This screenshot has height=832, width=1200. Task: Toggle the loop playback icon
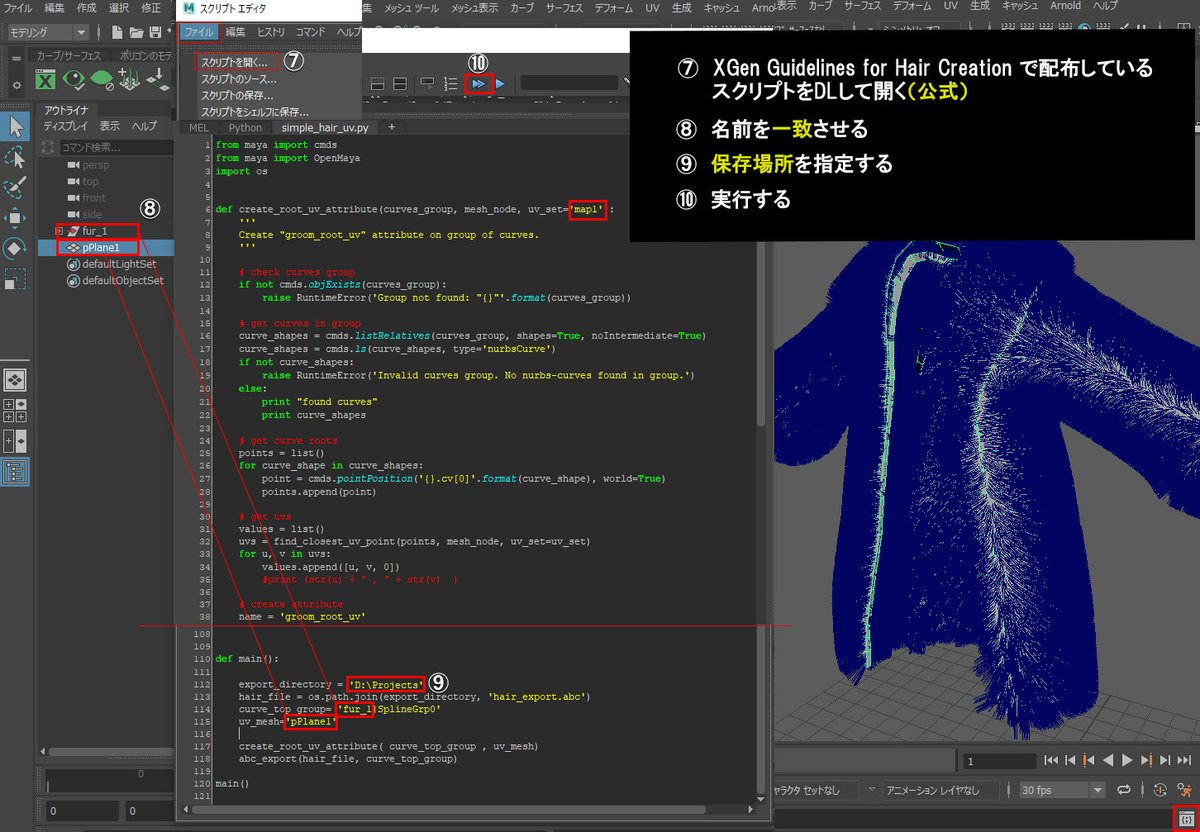(1124, 789)
